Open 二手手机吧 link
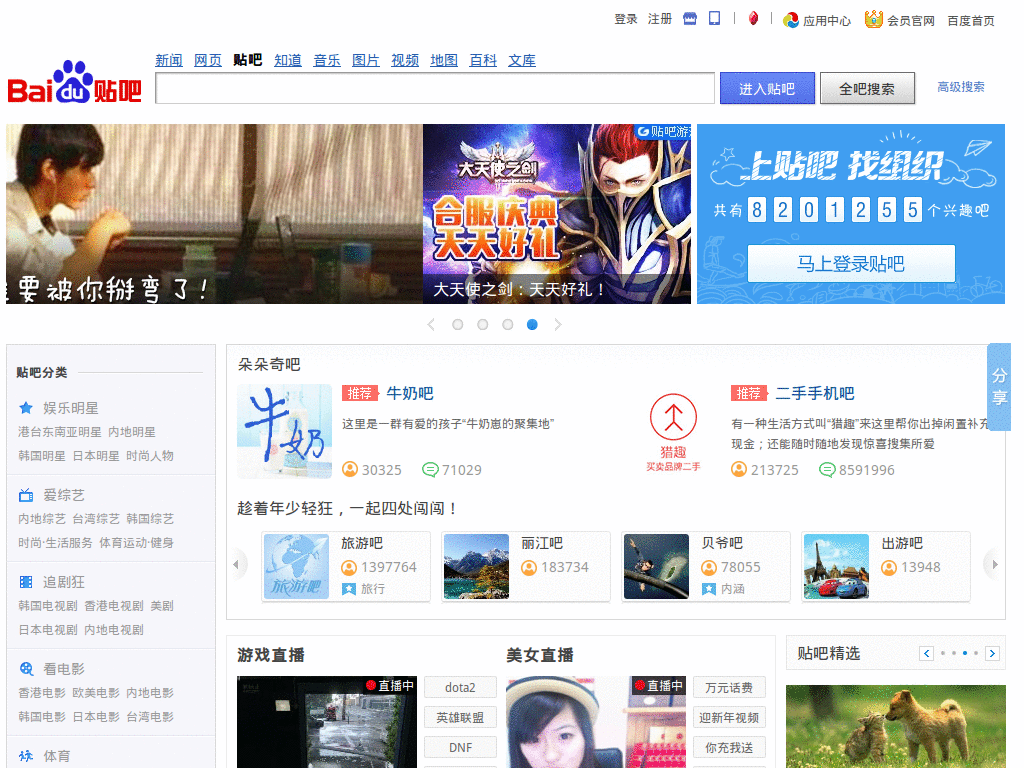 [x=815, y=393]
